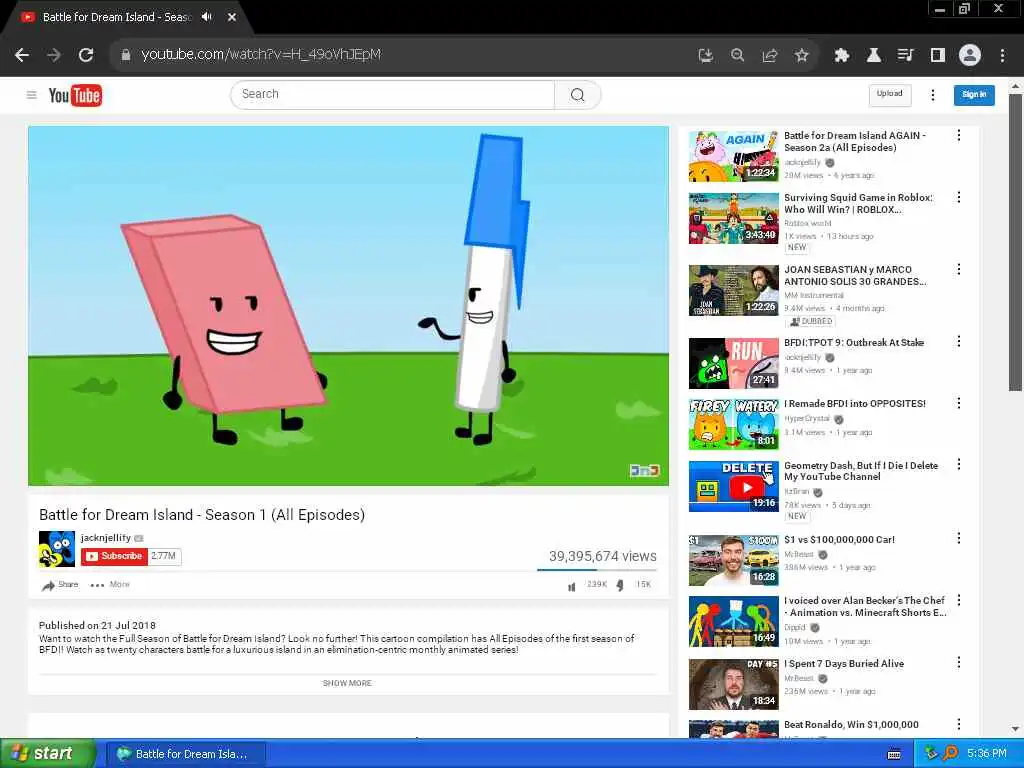Click the DUBBED badge on Joan Sebastian video
Viewport: 1024px width, 768px height.
[811, 321]
